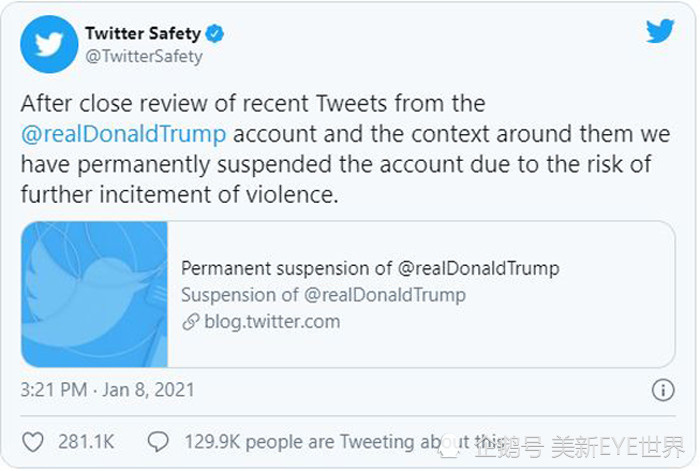This screenshot has width=700, height=471.
Task: Click the card title "Permanent suspension of @realDonaldTrump"
Action: point(370,268)
